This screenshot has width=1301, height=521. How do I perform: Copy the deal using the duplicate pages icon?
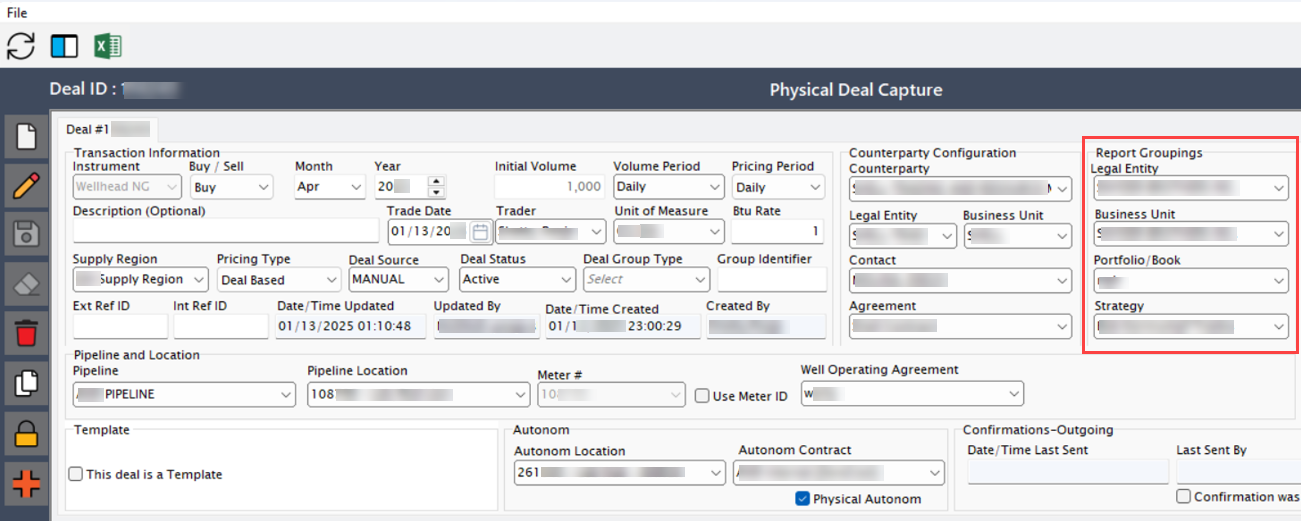click(27, 383)
